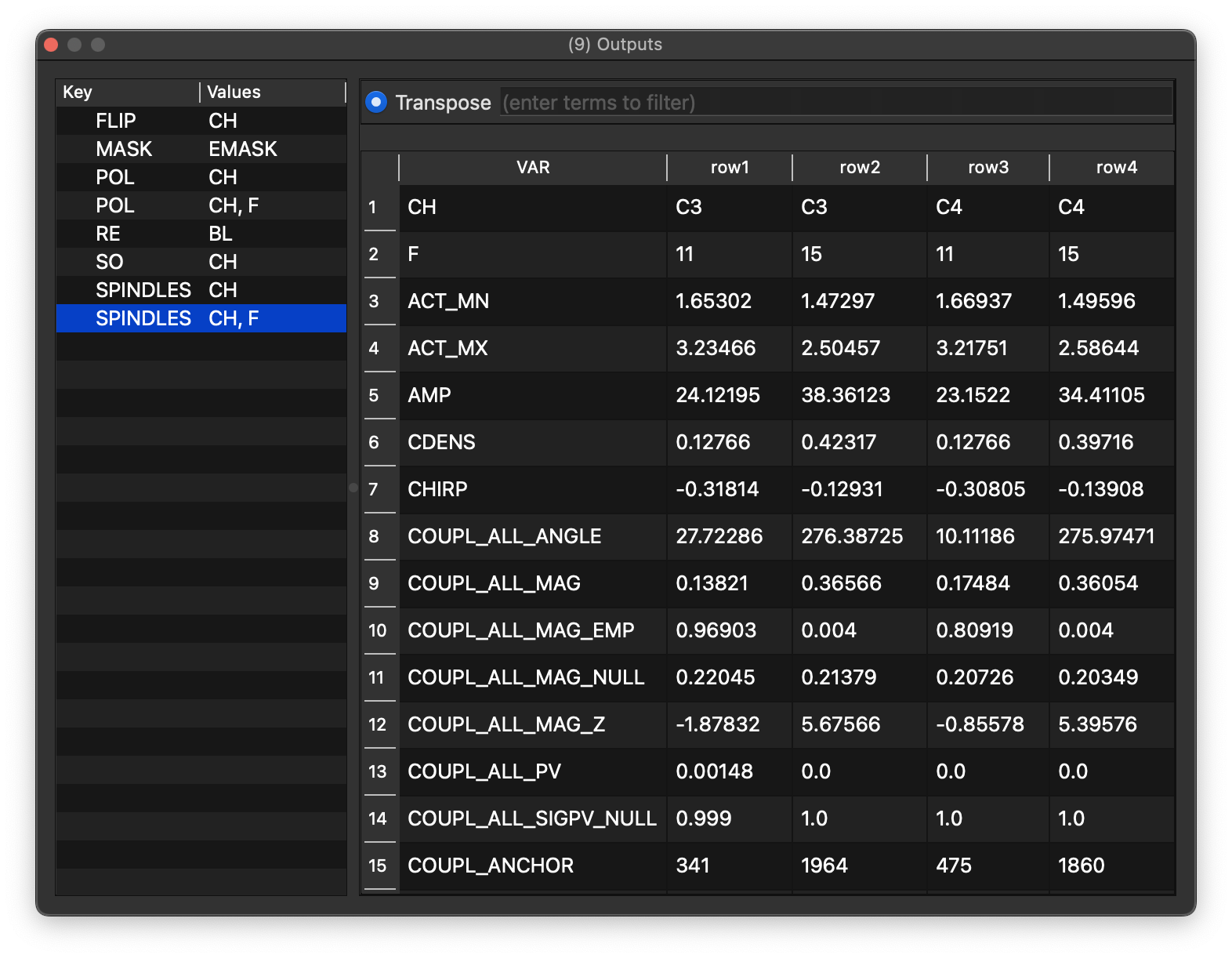The width and height of the screenshot is (1232, 958).
Task: Click the COUPL_ALL_MAG variable cell
Action: [533, 584]
